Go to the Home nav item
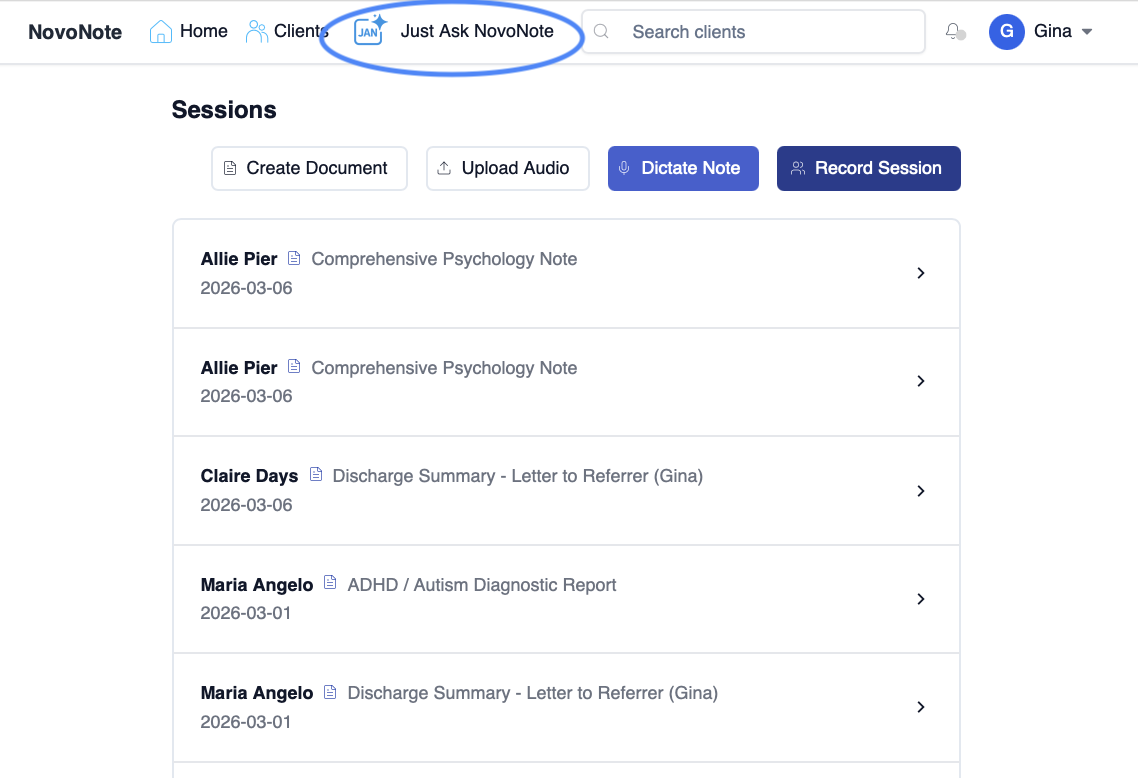Image resolution: width=1138 pixels, height=778 pixels. click(x=203, y=32)
